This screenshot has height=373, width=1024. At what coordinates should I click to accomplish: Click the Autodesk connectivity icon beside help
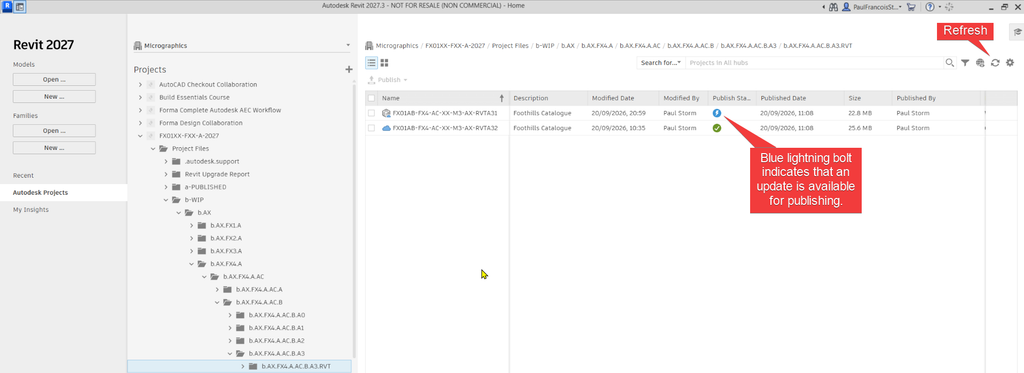(x=949, y=7)
